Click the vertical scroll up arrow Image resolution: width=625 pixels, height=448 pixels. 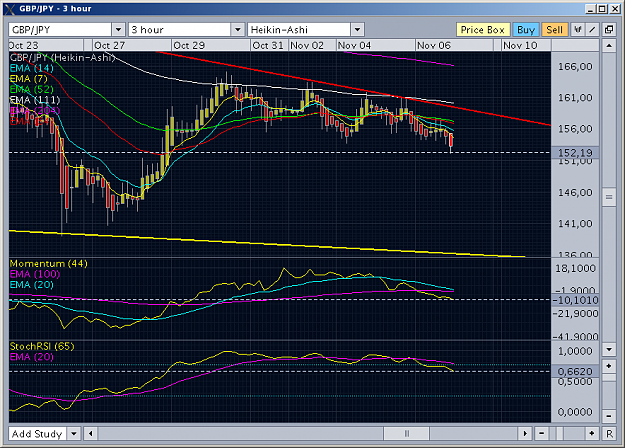[x=609, y=46]
